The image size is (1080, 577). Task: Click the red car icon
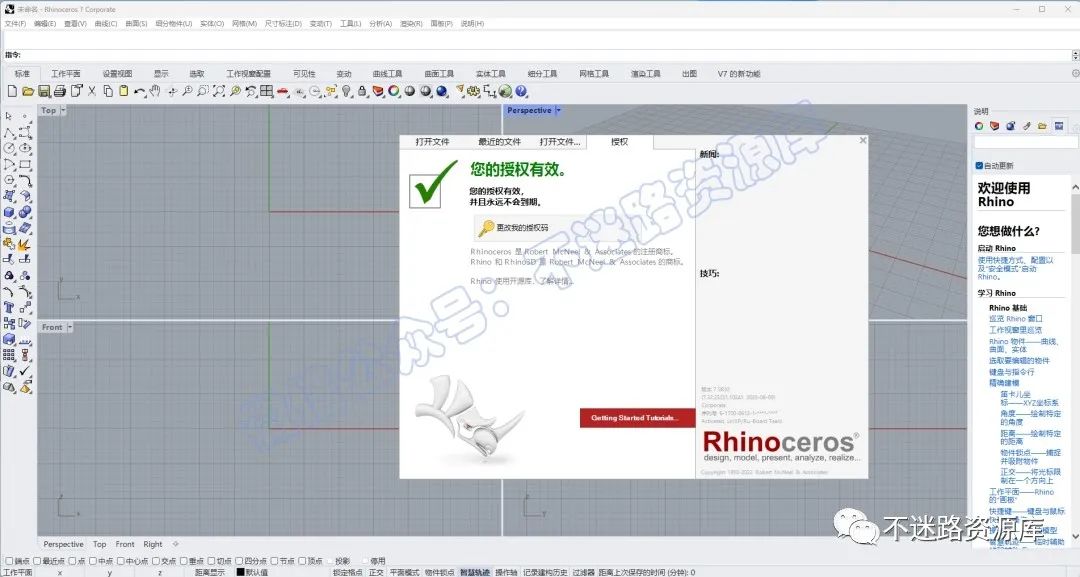pyautogui.click(x=282, y=91)
